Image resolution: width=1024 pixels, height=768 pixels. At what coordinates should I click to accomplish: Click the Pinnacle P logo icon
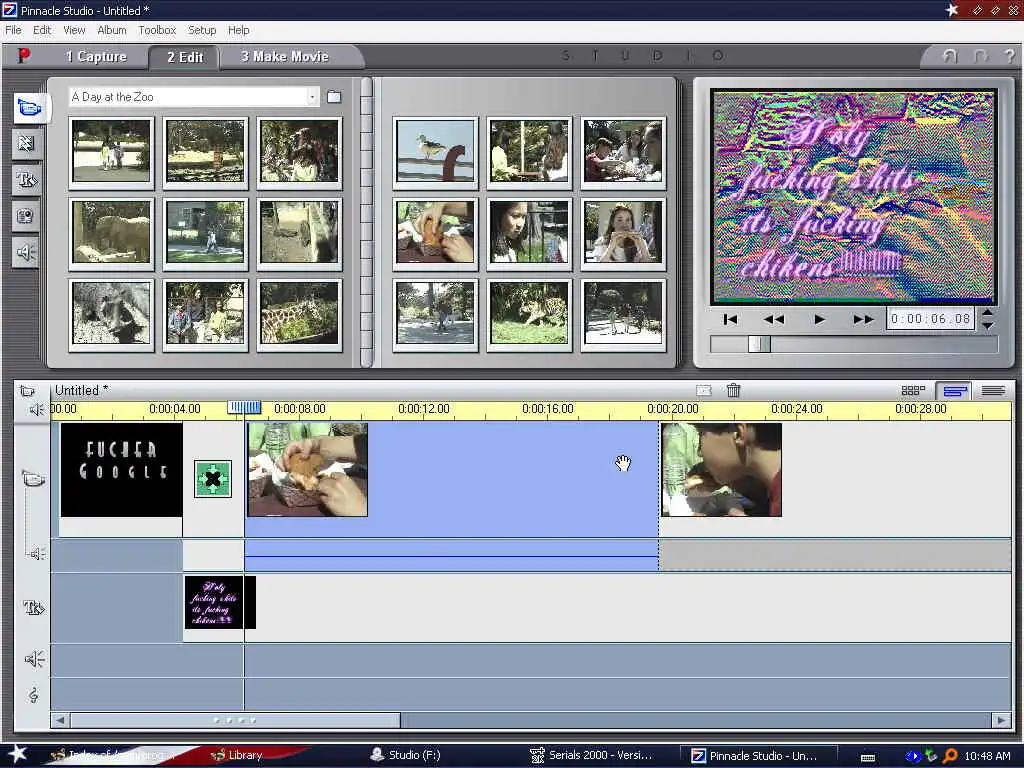pyautogui.click(x=24, y=56)
